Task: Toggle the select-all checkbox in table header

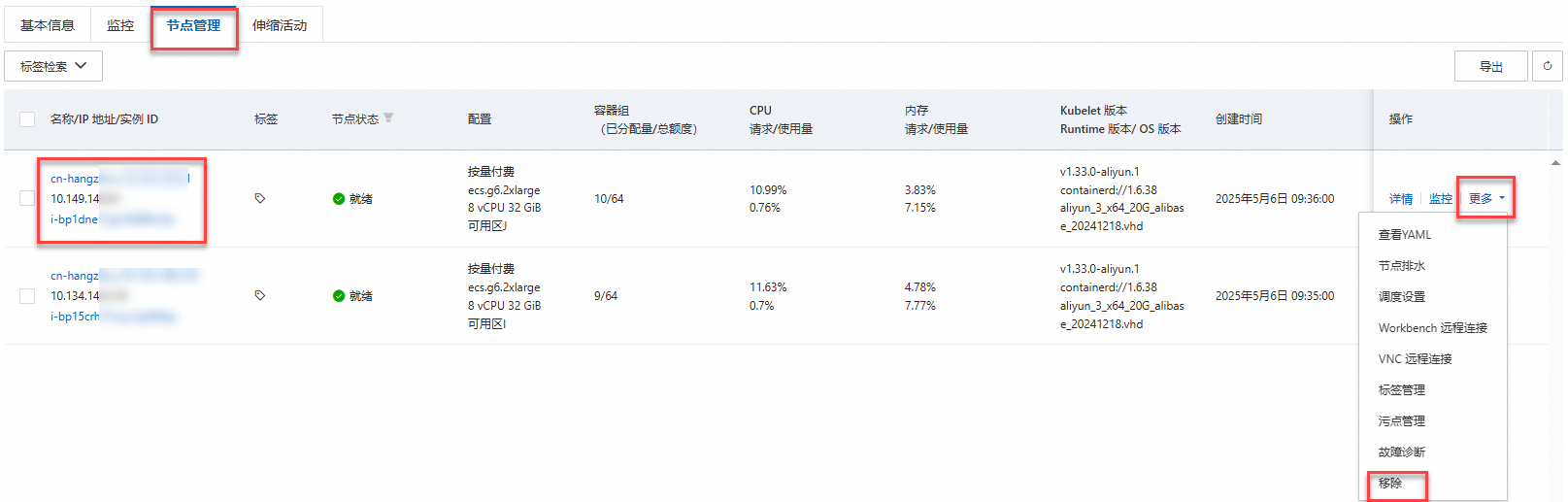Action: (x=27, y=119)
